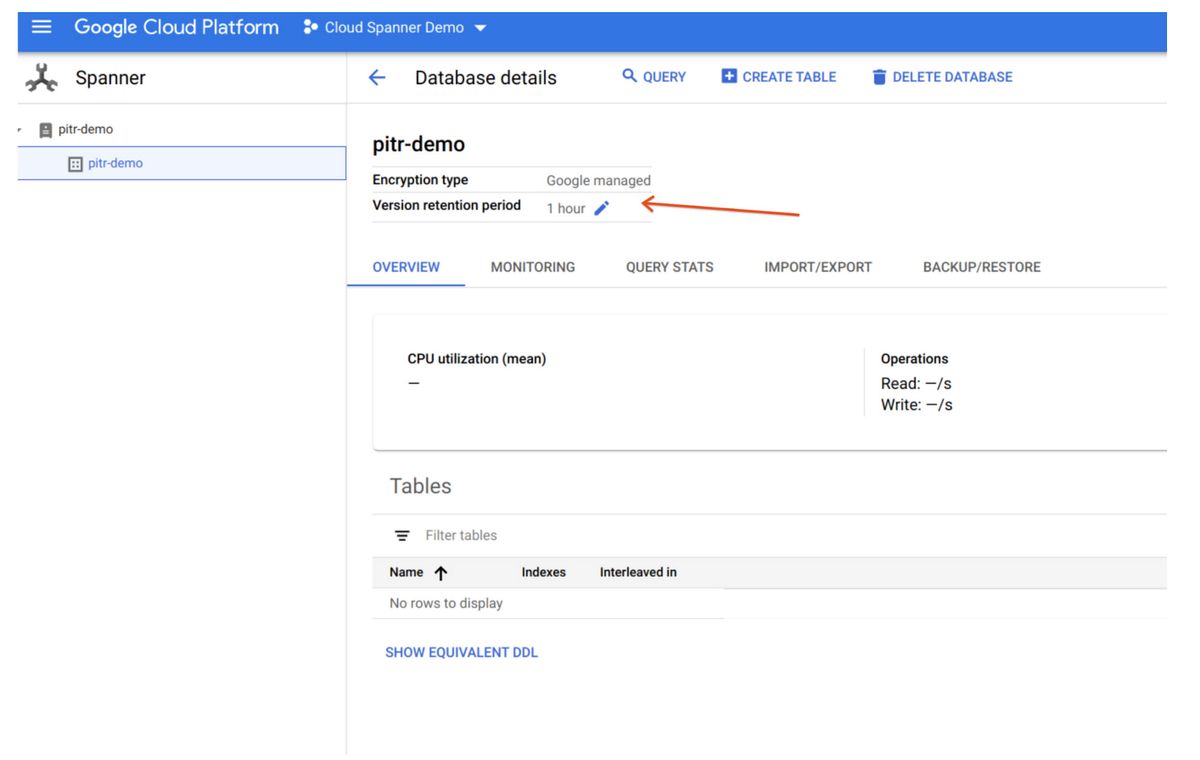Click the 'Database details' page title
Image resolution: width=1200 pixels, height=760 pixels.
pyautogui.click(x=486, y=78)
